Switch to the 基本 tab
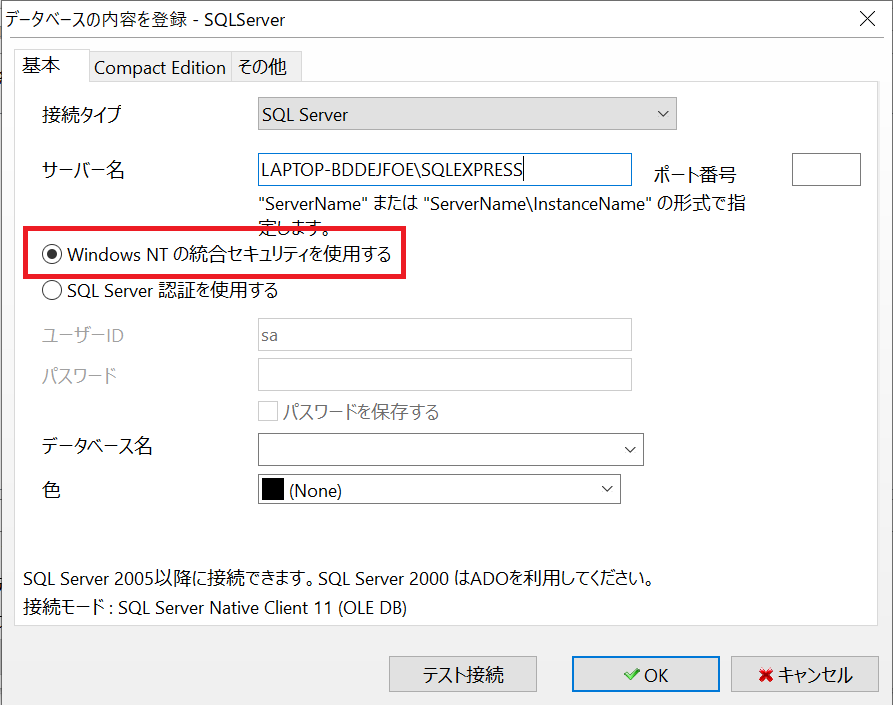 (x=51, y=66)
